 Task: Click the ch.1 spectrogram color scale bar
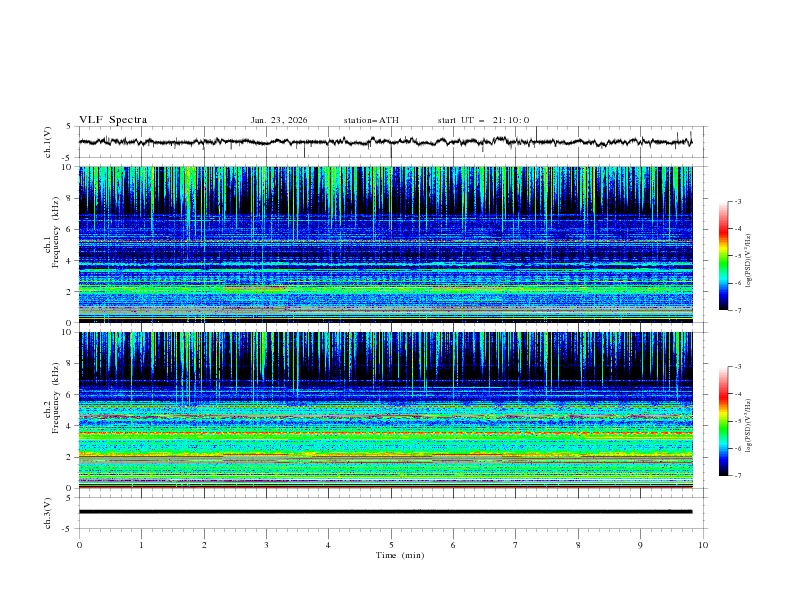pyautogui.click(x=723, y=256)
